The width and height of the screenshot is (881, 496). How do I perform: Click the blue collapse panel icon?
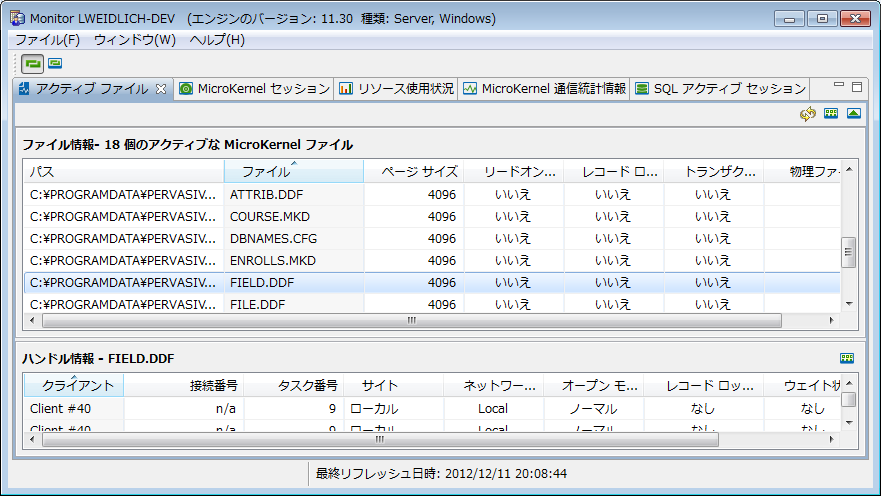pyautogui.click(x=853, y=114)
